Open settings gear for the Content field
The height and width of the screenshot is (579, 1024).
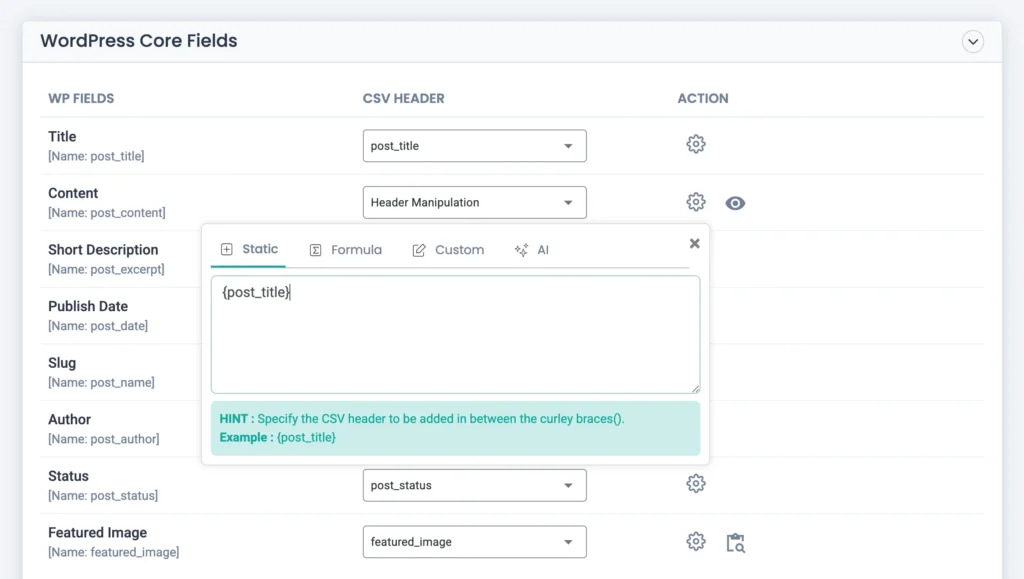[x=696, y=201]
